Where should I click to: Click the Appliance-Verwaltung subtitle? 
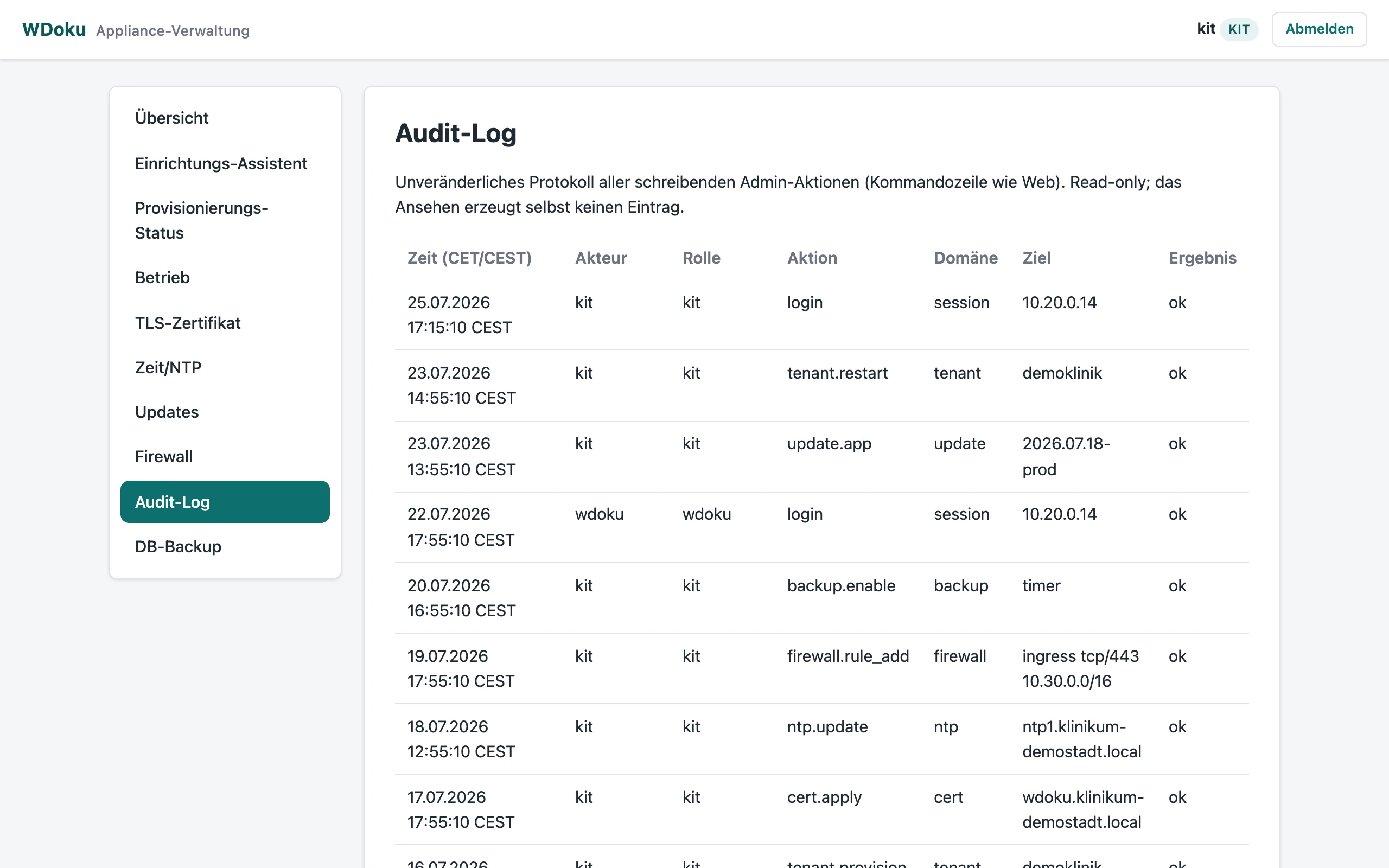tap(173, 30)
